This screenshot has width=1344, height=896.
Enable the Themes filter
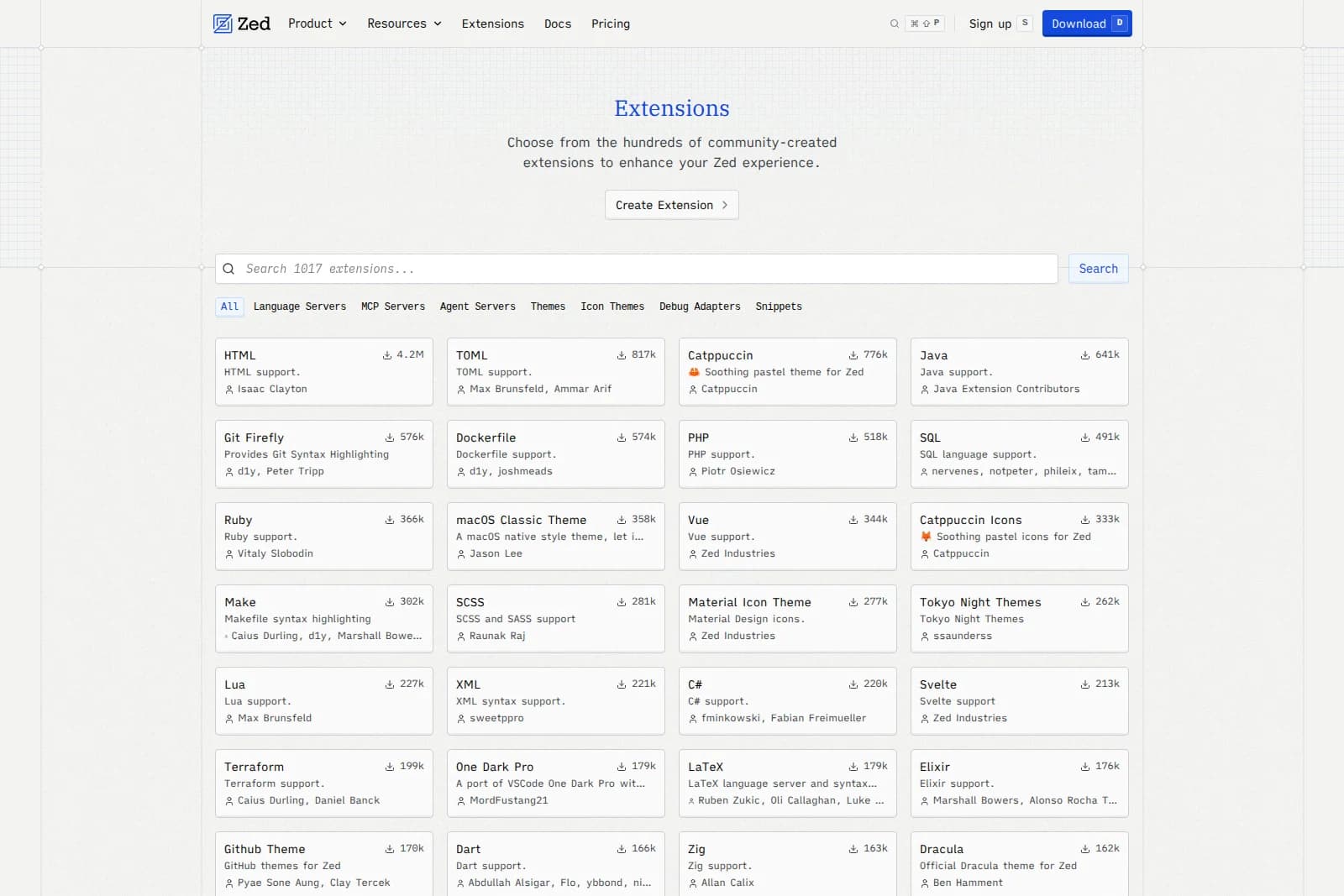pyautogui.click(x=548, y=307)
